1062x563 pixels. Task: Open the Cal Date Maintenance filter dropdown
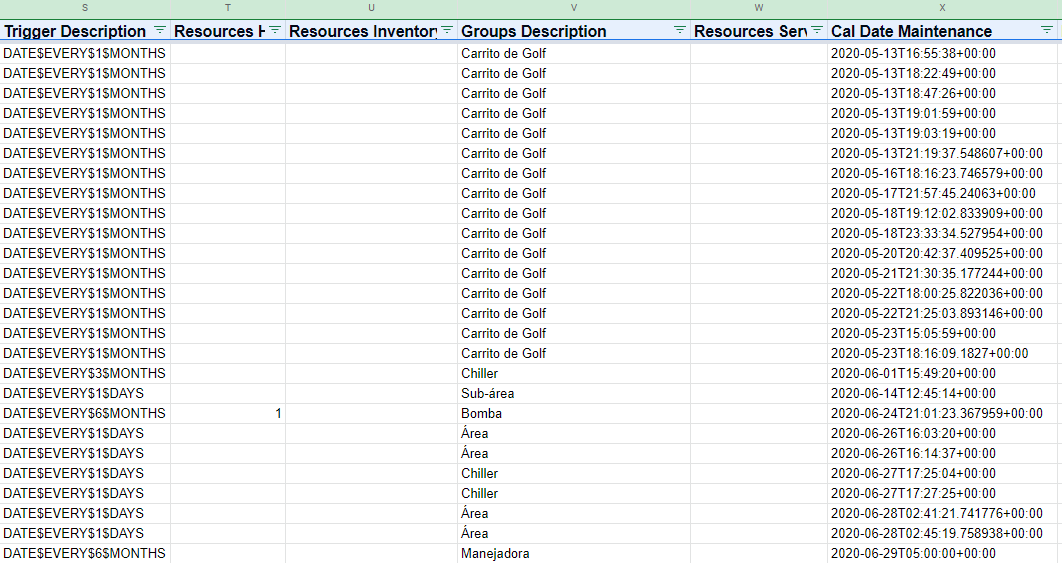[x=1046, y=31]
